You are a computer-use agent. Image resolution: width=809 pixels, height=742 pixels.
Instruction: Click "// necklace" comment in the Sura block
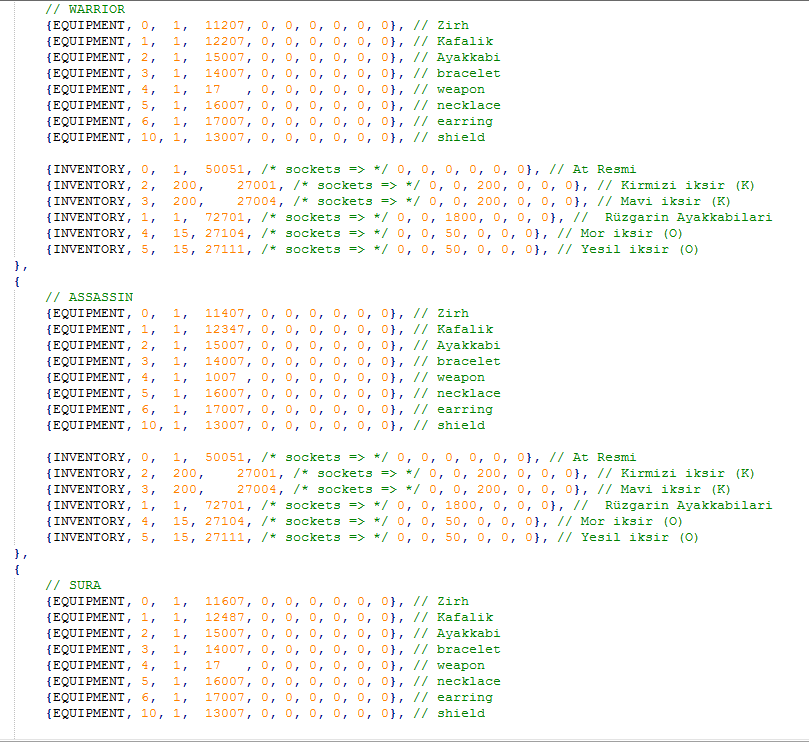click(x=457, y=681)
